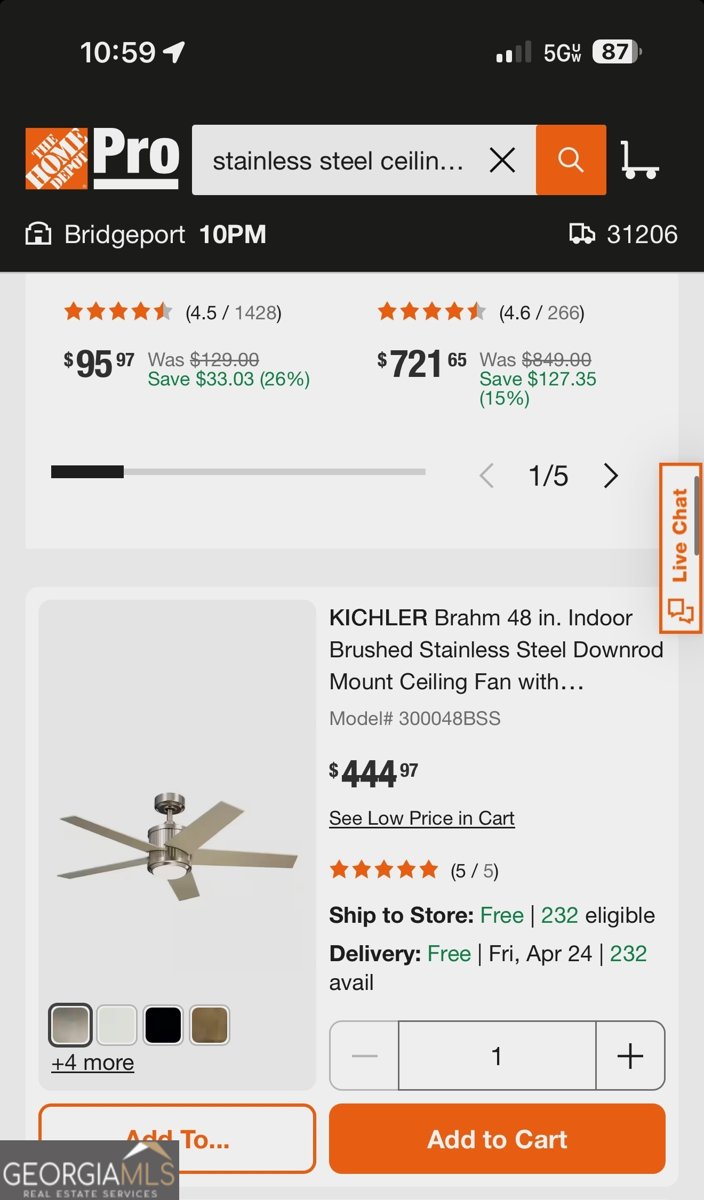Choose the white fan color swatch
704x1200 pixels.
[117, 1025]
